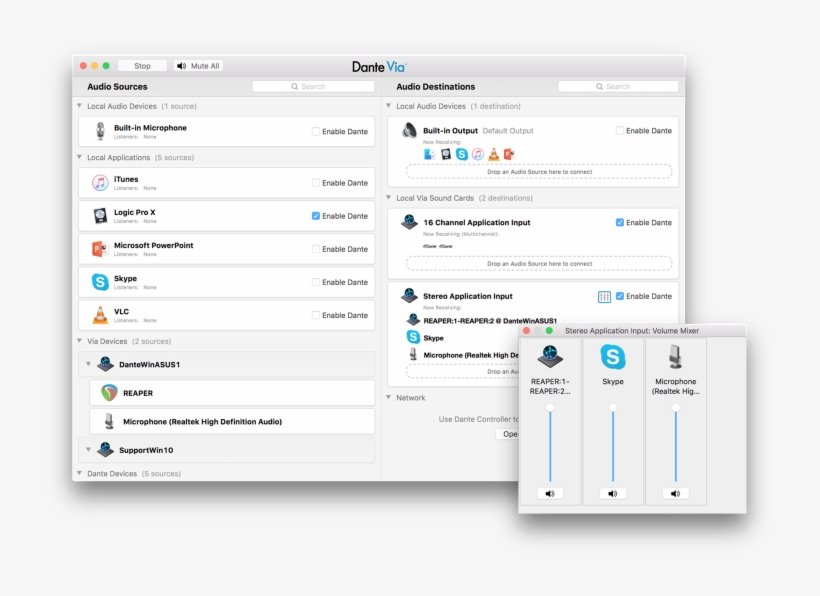Screen dimensions: 820x596
Task: Disable Dante for Stereo Application Input
Action: [x=620, y=296]
